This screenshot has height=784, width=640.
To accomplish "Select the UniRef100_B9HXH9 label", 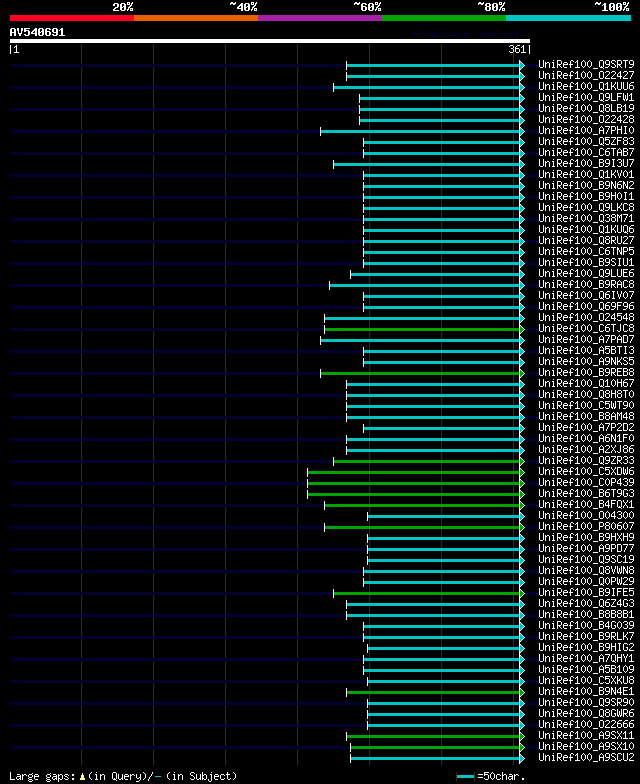I will (x=586, y=538).
